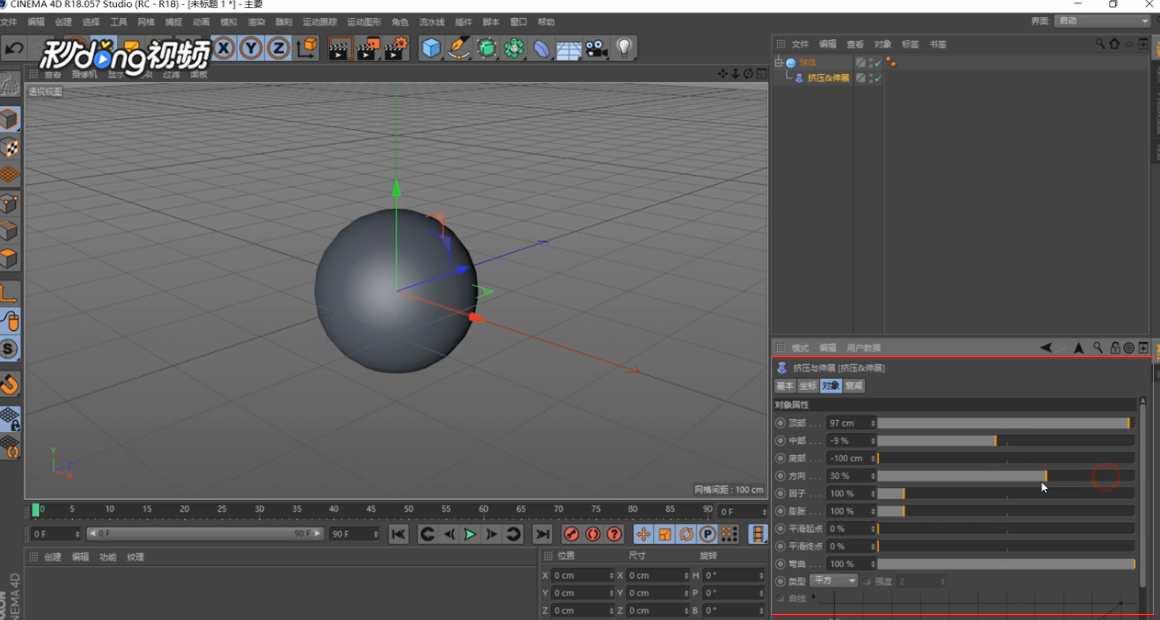1160x620 pixels.
Task: Click the Floor environment icon
Action: pos(569,49)
